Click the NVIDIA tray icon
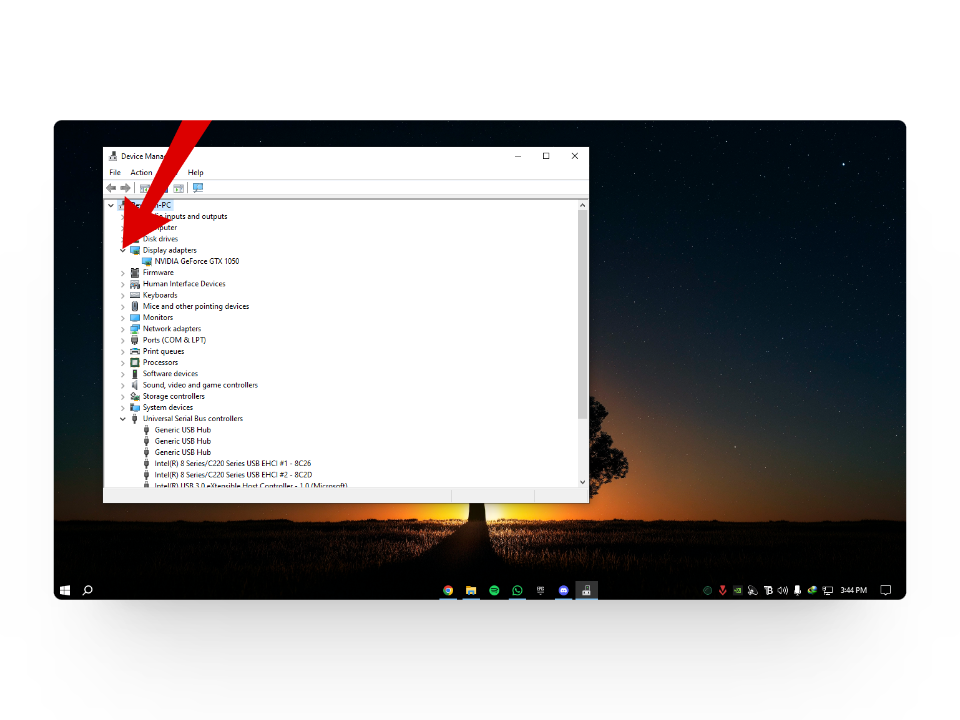Image resolution: width=960 pixels, height=720 pixels. (738, 590)
